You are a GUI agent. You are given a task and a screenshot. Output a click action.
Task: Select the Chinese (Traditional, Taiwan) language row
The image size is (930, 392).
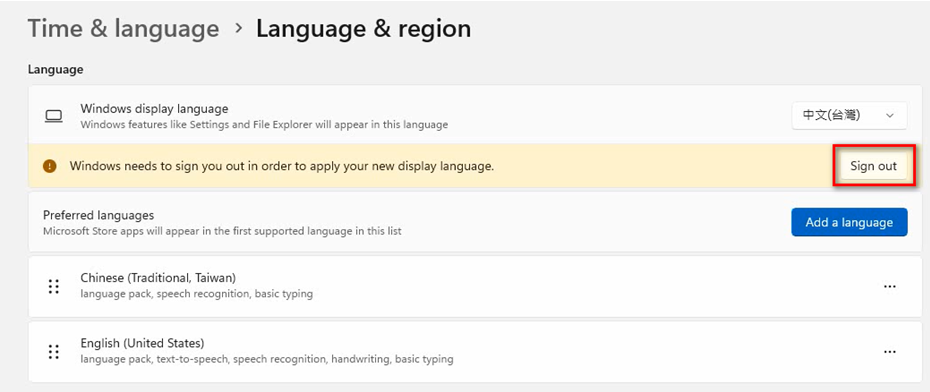475,286
